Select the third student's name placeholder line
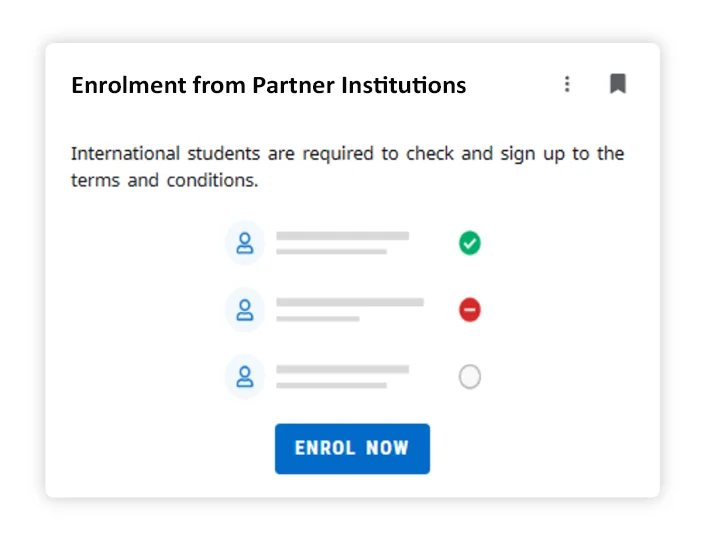Viewport: 707px width, 540px height. pos(342,369)
